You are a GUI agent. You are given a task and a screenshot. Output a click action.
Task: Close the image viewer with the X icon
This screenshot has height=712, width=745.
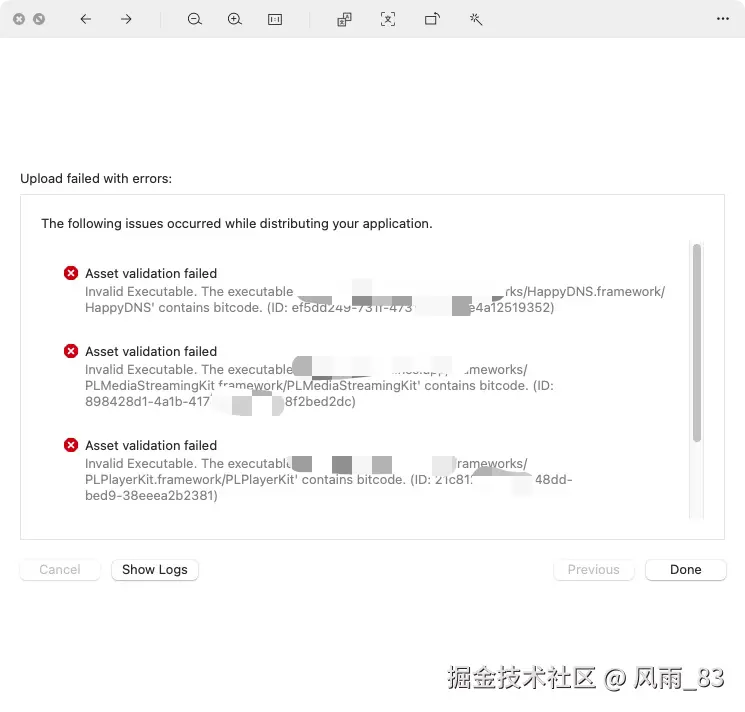click(19, 19)
